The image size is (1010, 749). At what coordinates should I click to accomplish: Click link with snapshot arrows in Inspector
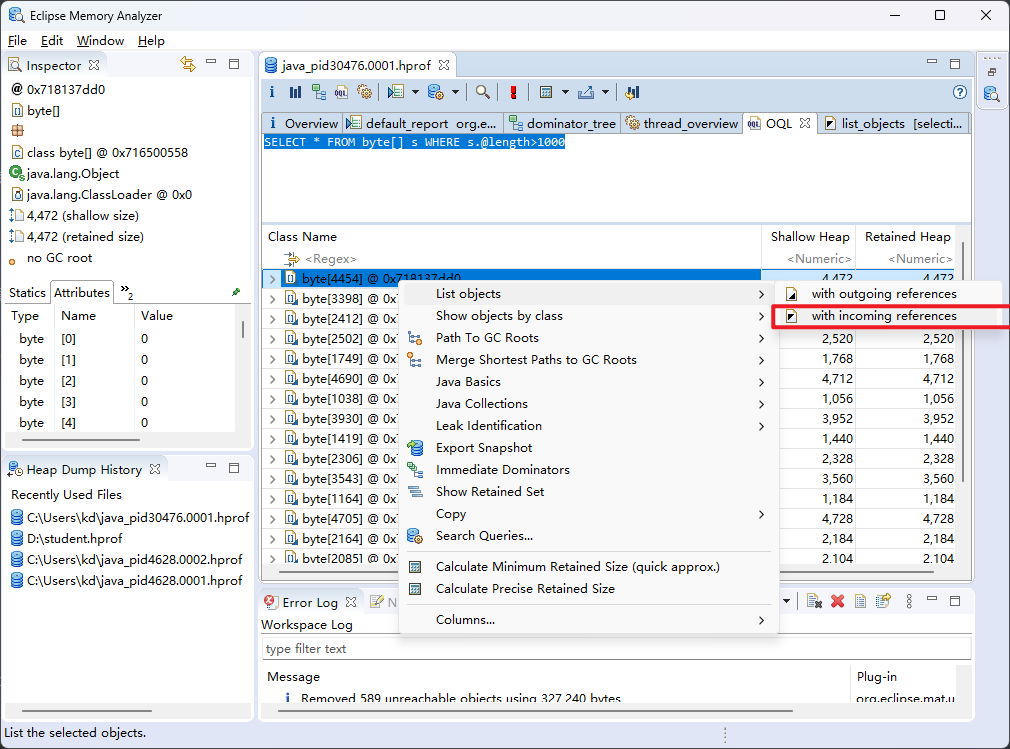[x=187, y=64]
